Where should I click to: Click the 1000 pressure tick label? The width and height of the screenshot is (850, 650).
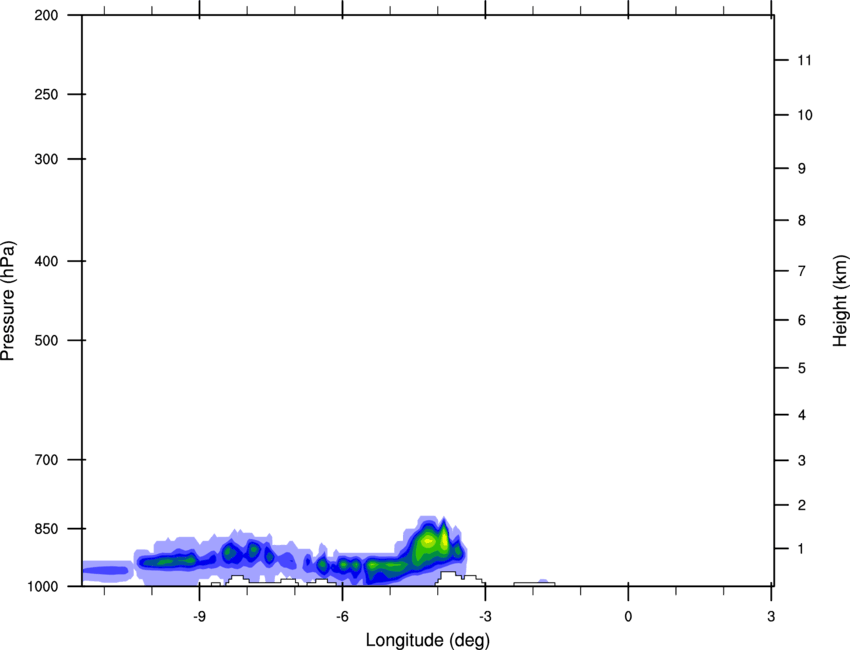(x=43, y=586)
